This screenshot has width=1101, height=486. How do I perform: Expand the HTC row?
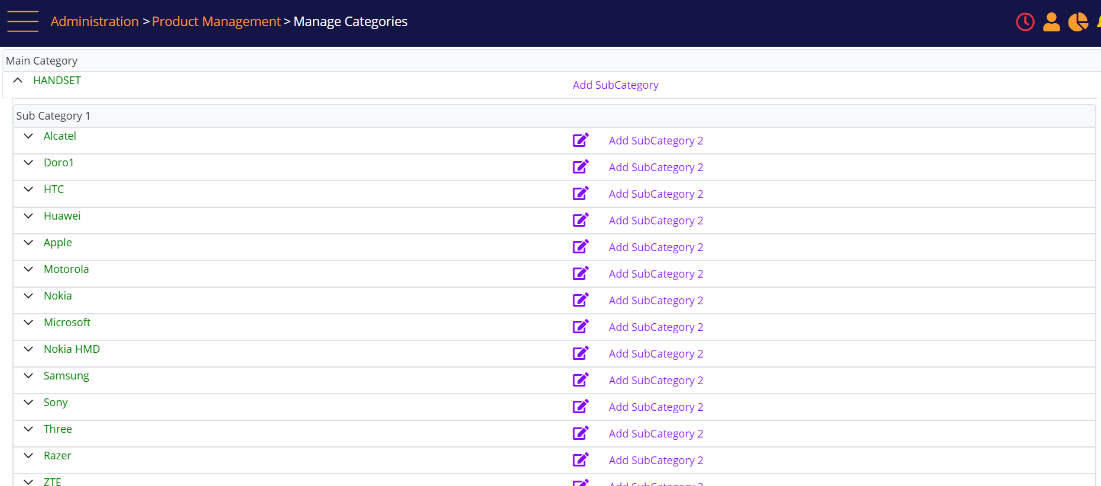coord(28,190)
